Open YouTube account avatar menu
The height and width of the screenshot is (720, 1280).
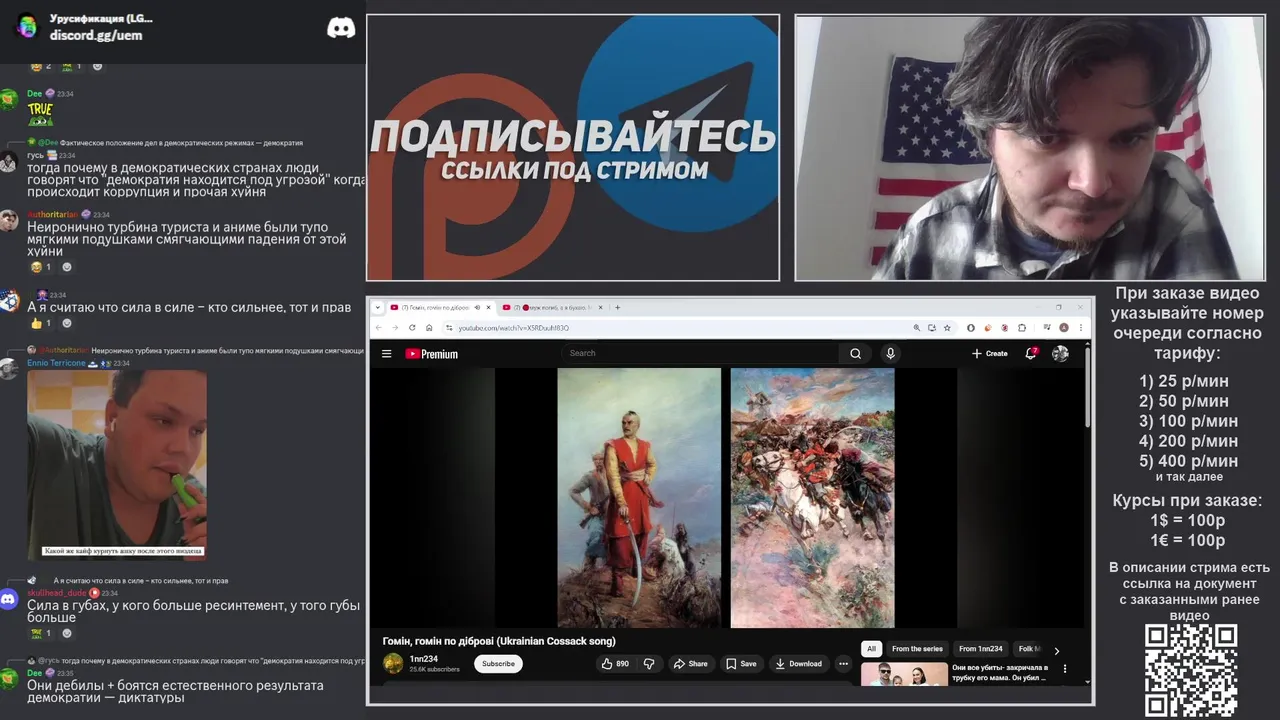tap(1060, 353)
